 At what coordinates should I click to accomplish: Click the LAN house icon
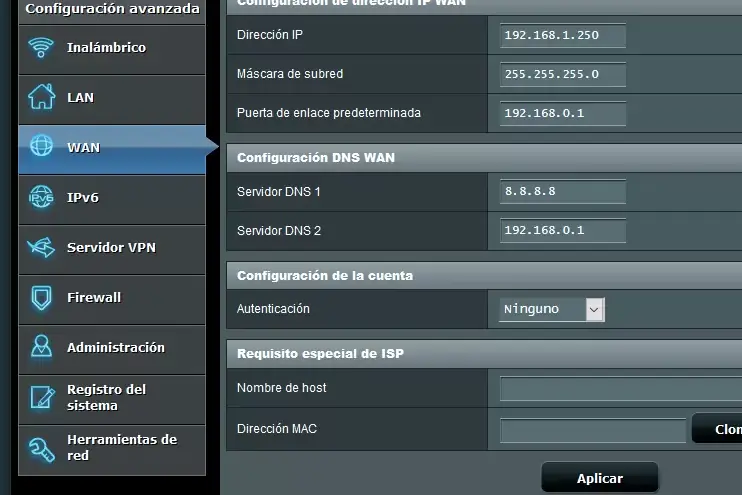[x=42, y=97]
